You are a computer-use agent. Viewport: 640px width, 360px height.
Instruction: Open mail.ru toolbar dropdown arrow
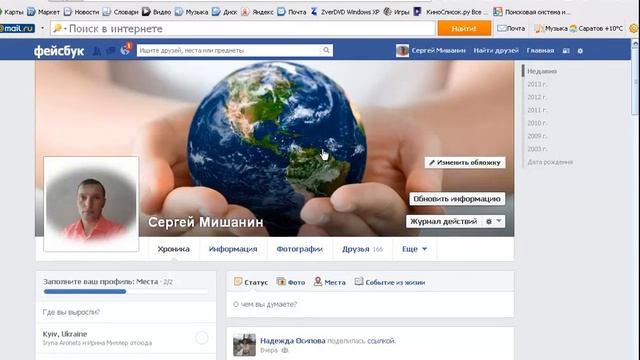pos(42,28)
